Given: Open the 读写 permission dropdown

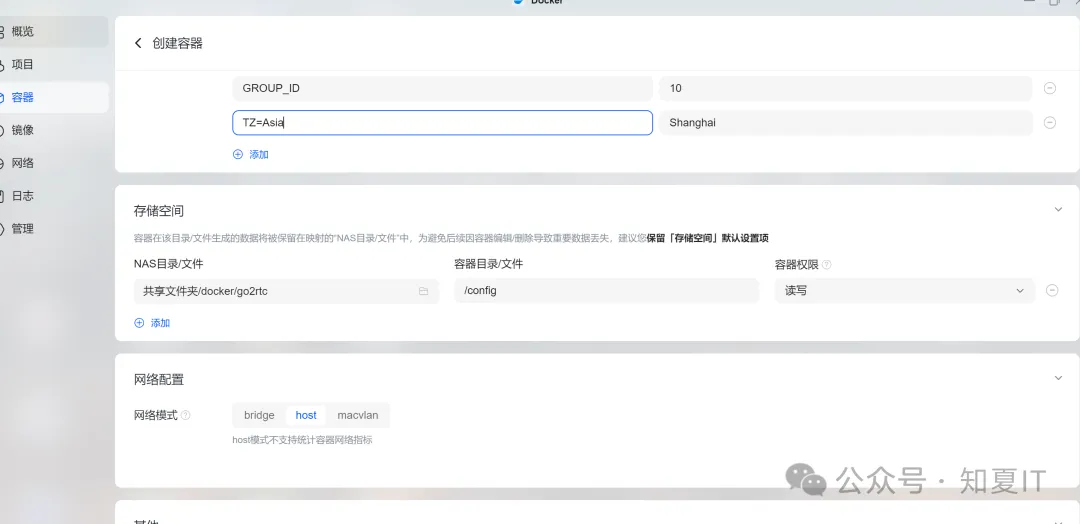Looking at the screenshot, I should [904, 291].
